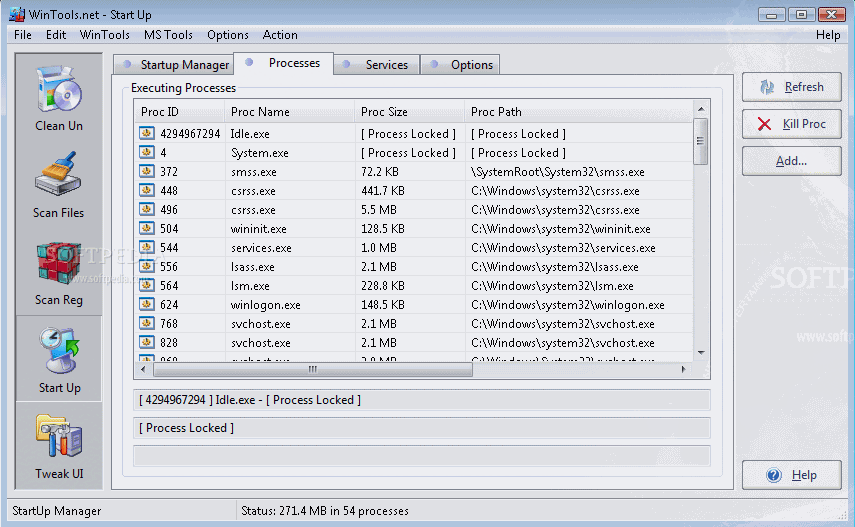
Task: Open the Help menu in menu bar
Action: [x=828, y=35]
